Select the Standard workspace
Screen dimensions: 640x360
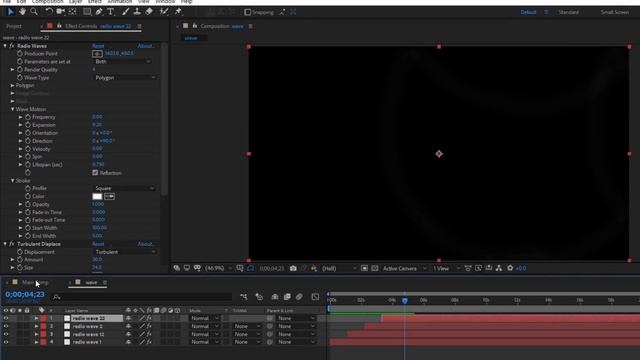[569, 12]
